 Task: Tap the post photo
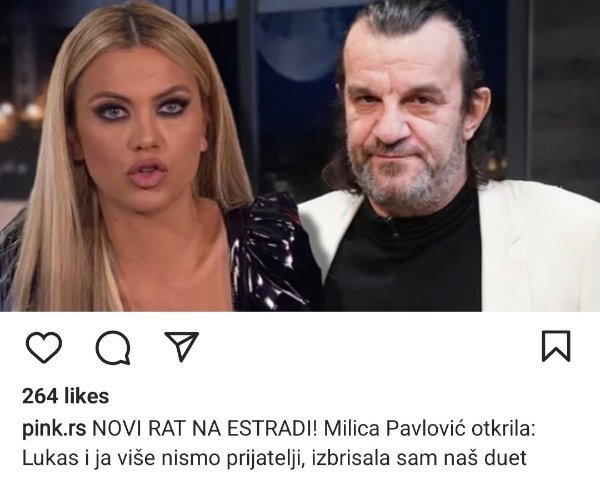click(x=300, y=156)
